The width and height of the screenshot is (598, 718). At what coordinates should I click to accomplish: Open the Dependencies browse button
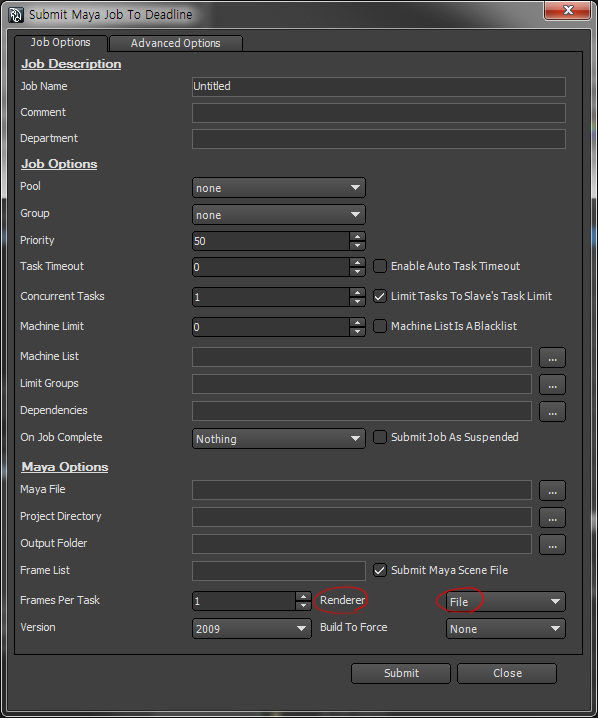552,411
